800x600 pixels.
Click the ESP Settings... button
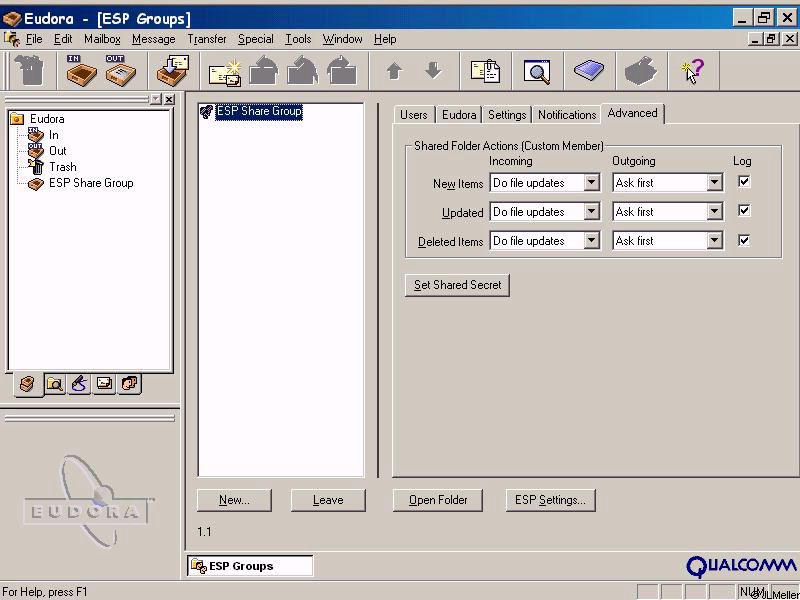coord(551,500)
